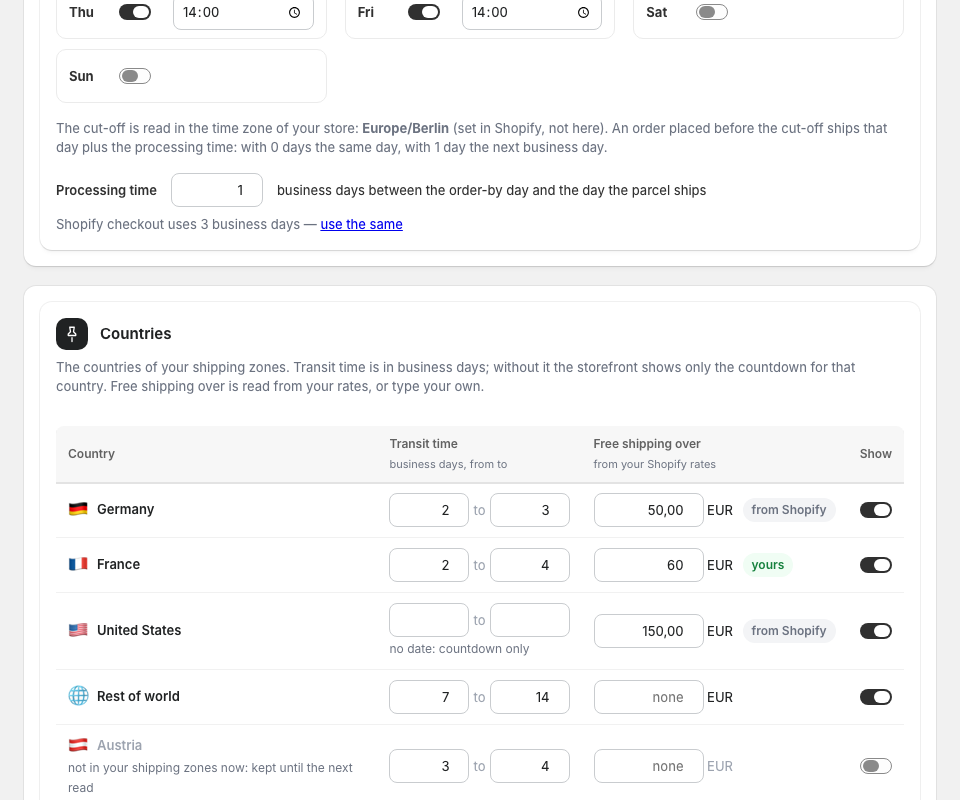The image size is (960, 800).
Task: Click Austria free shipping over field
Action: click(648, 766)
